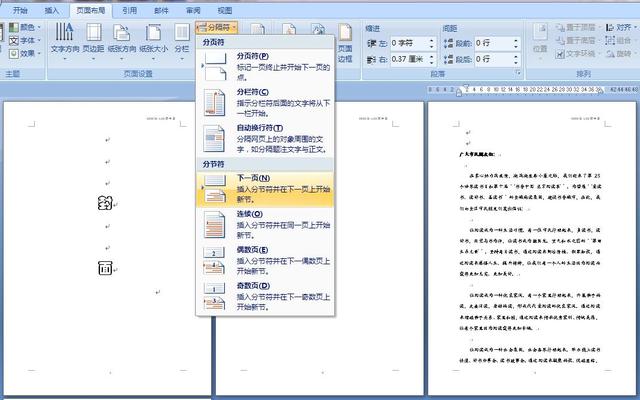Click the Align (对齐) icon

pos(610,28)
